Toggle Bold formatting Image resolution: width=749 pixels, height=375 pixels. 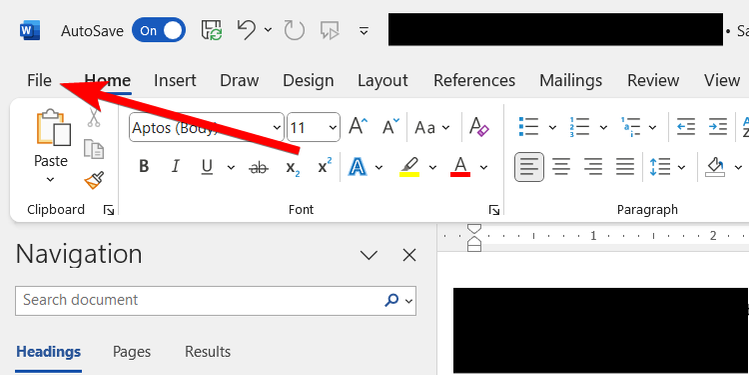pos(144,166)
